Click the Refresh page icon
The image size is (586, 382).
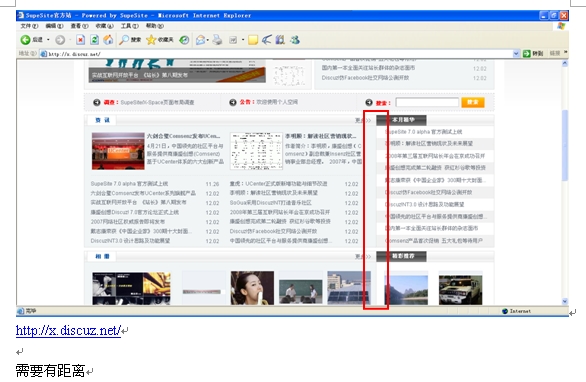[x=95, y=40]
